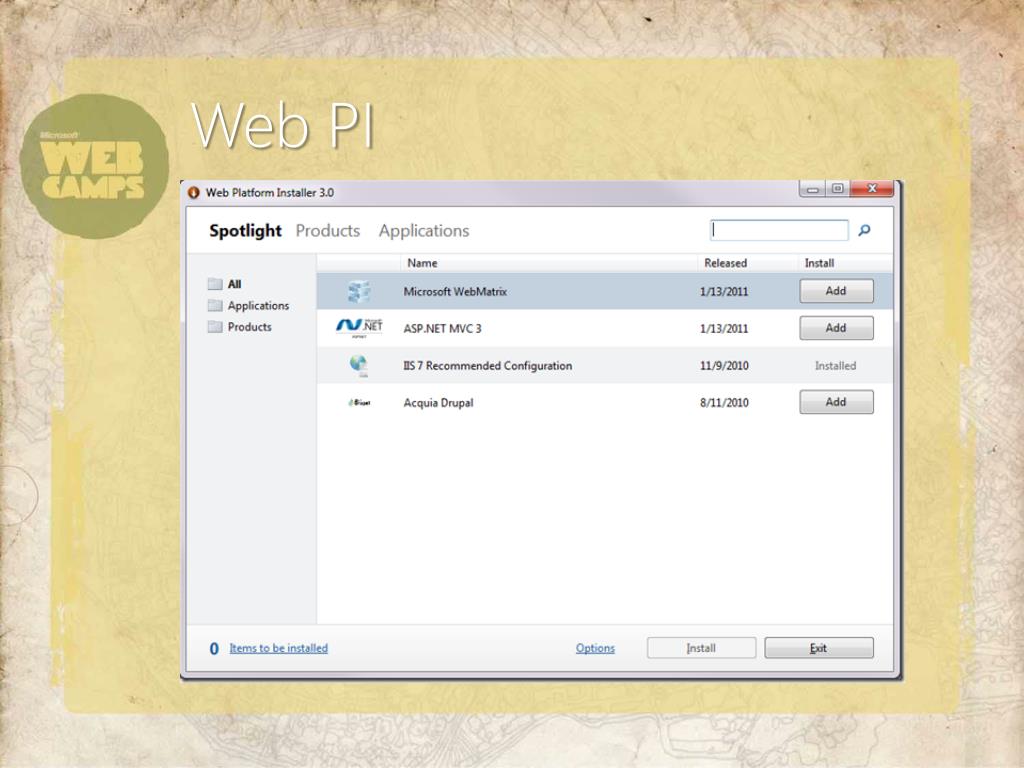The image size is (1024, 768).
Task: Open the Options link
Action: click(x=595, y=648)
